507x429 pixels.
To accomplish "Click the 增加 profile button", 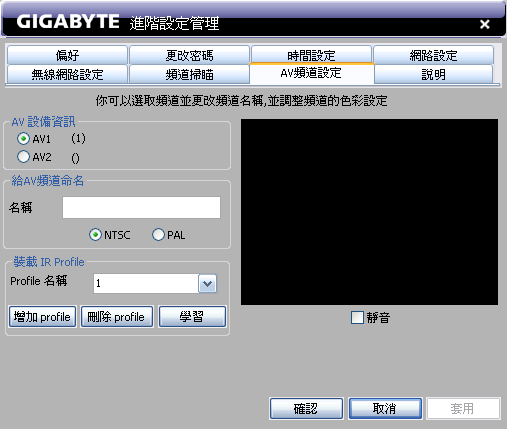I will coord(43,316).
